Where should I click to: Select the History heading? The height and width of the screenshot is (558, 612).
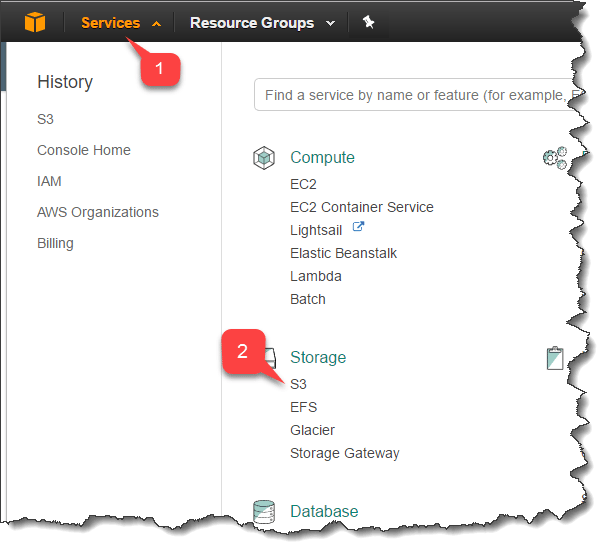[65, 82]
